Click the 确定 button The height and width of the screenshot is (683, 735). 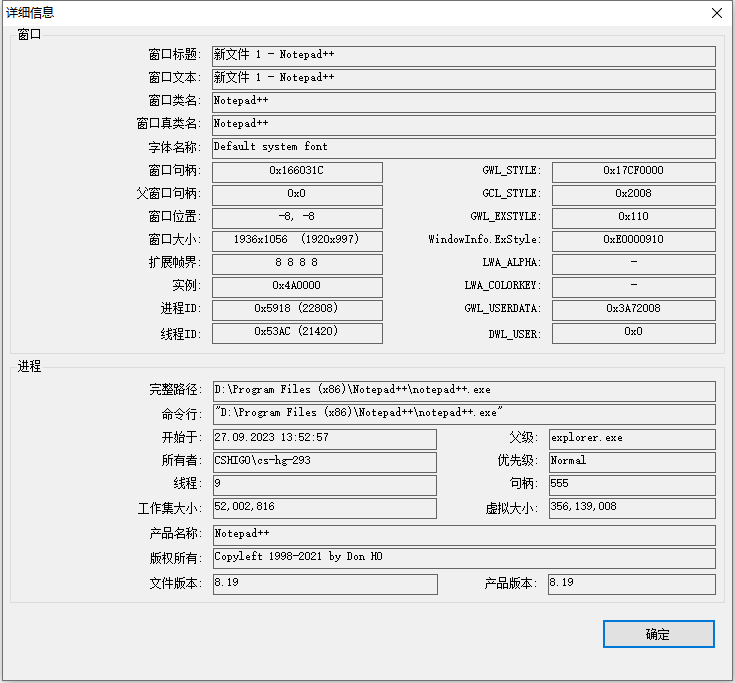coord(659,634)
